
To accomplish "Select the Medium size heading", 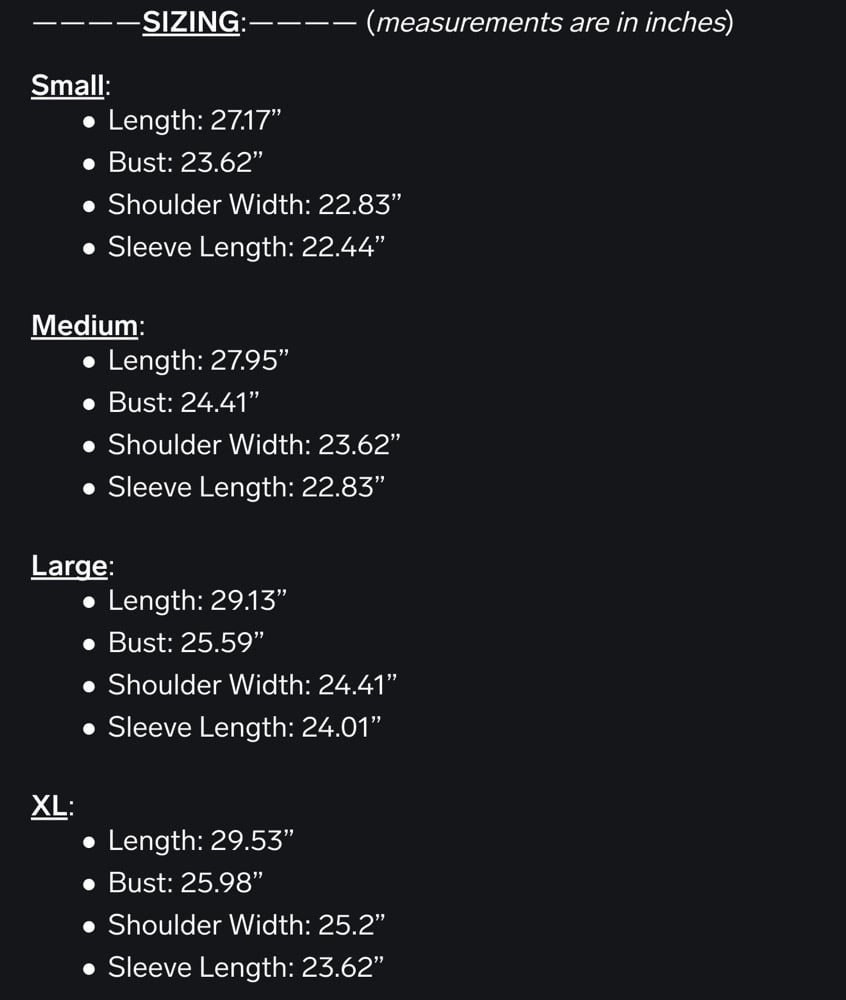I will point(85,326).
